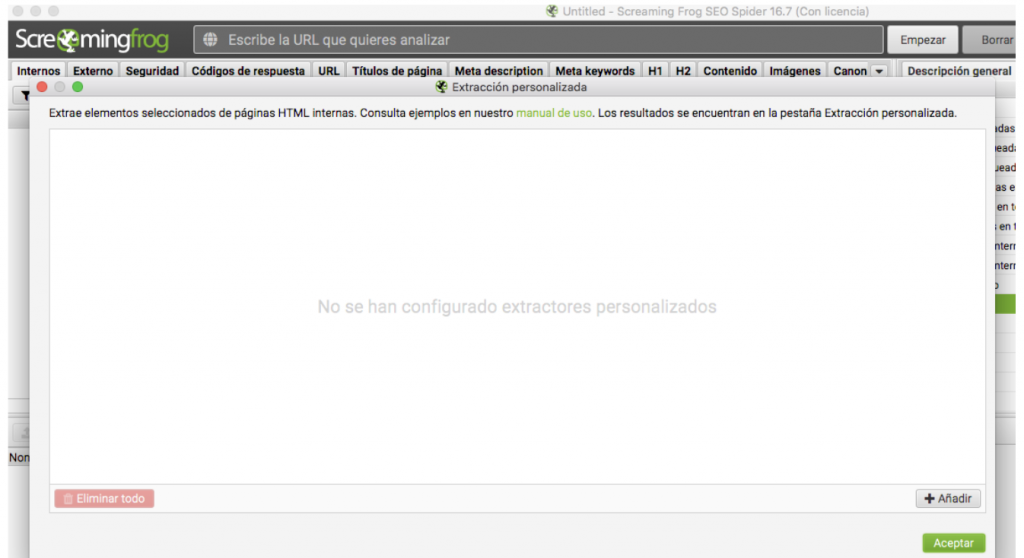1024x558 pixels.
Task: Open the Canon tab
Action: [x=850, y=71]
